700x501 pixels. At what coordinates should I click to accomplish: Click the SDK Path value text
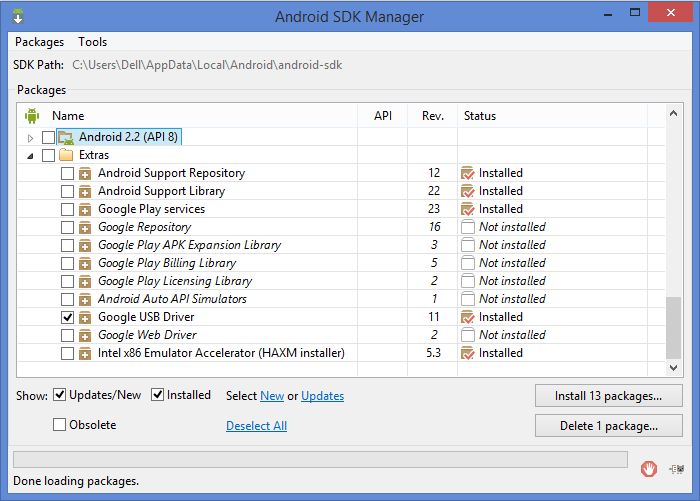[x=207, y=65]
